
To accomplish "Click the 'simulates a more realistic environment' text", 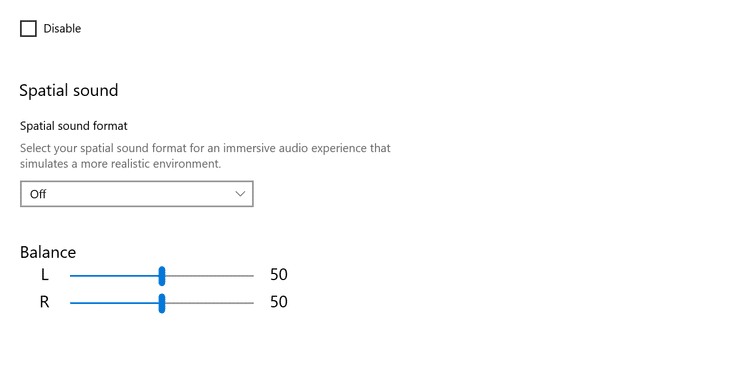I will [x=121, y=164].
